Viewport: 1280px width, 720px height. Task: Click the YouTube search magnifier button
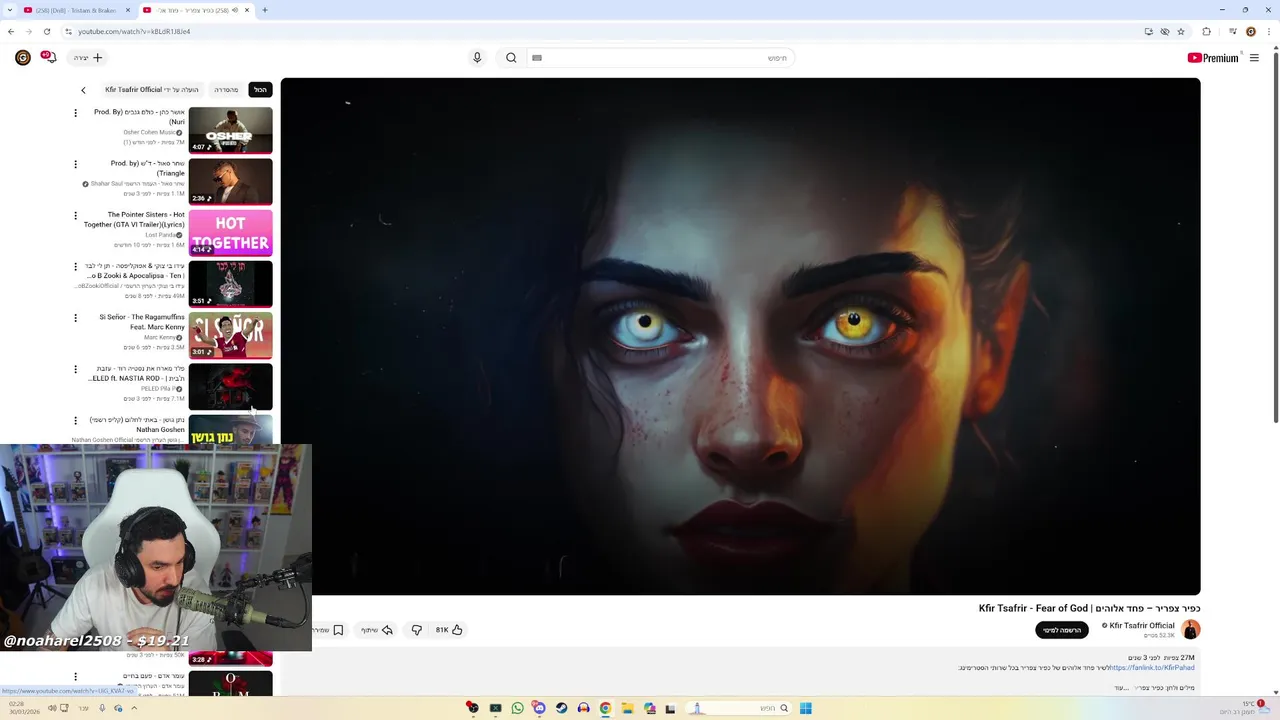[511, 58]
